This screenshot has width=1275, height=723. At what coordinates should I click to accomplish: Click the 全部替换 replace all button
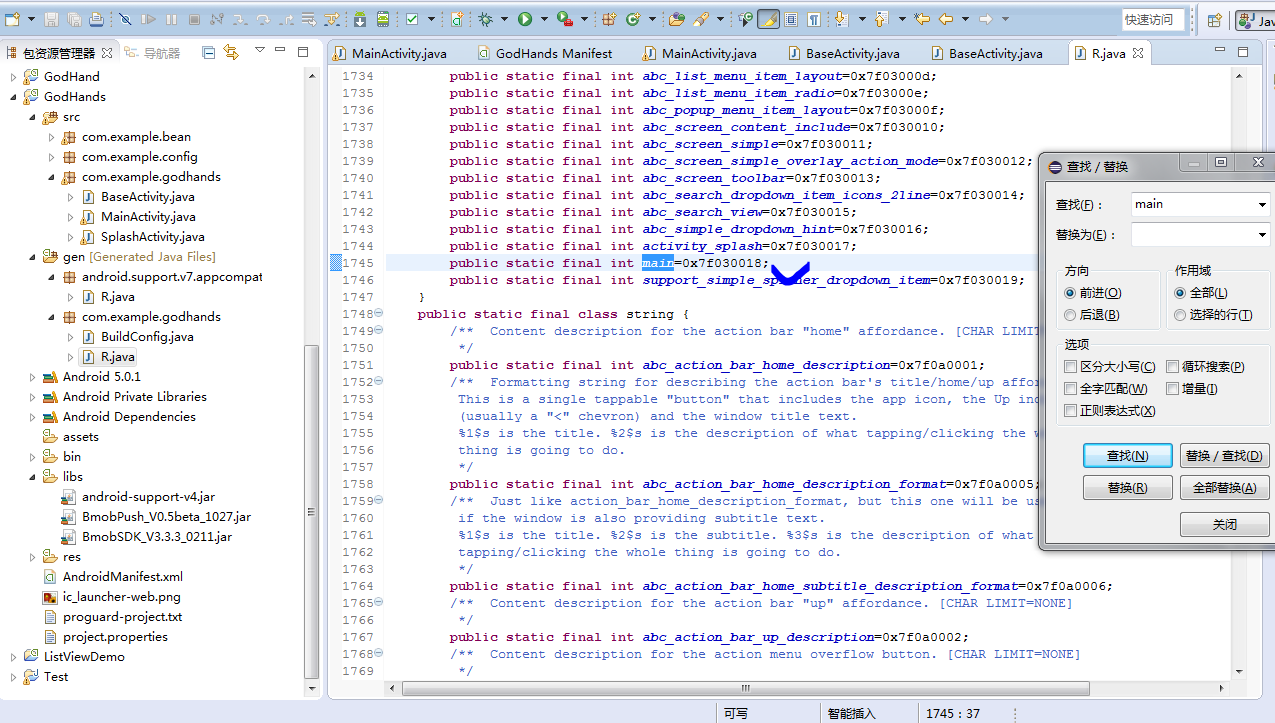(x=1224, y=488)
